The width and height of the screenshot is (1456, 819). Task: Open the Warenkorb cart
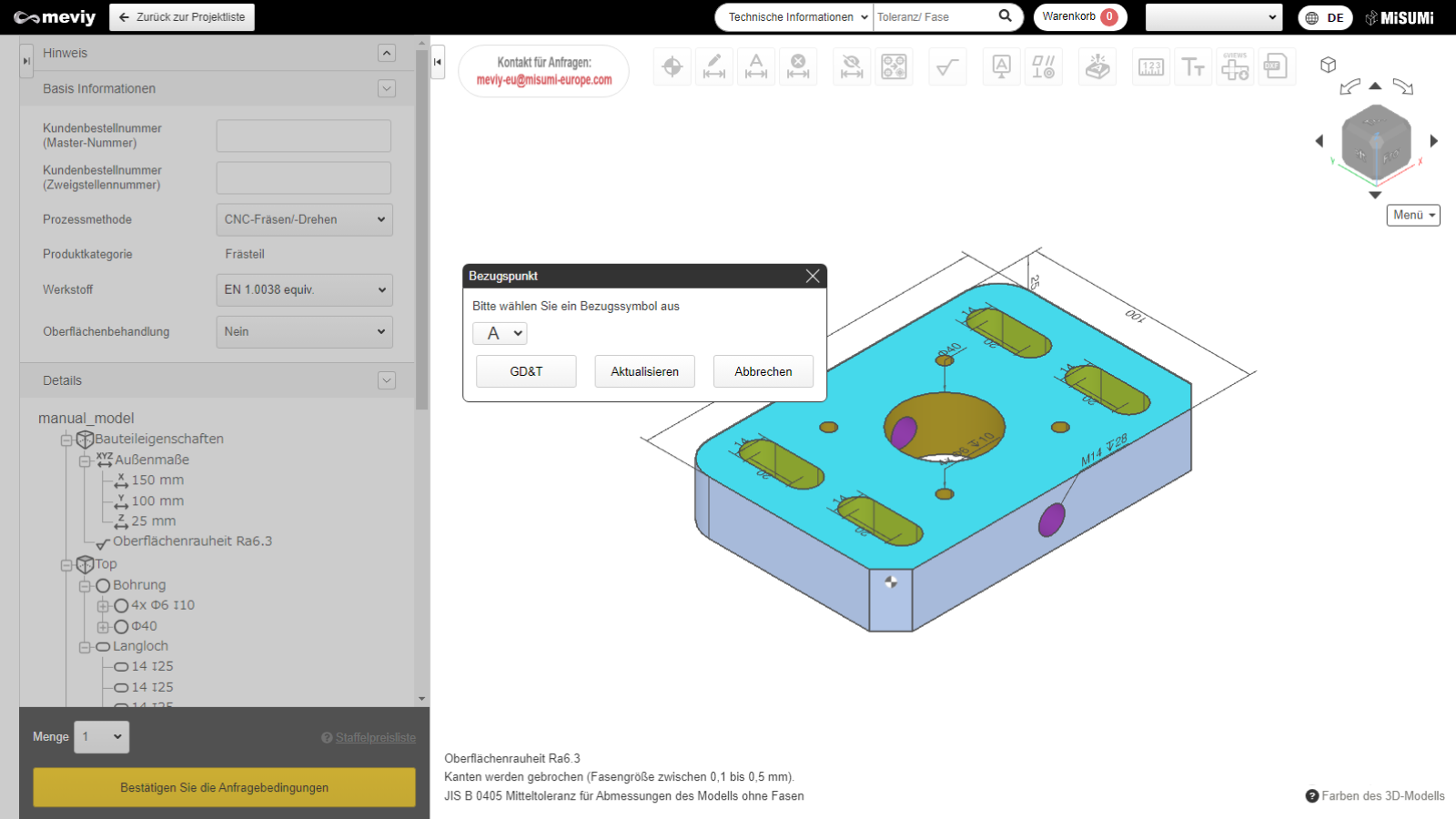pos(1080,17)
